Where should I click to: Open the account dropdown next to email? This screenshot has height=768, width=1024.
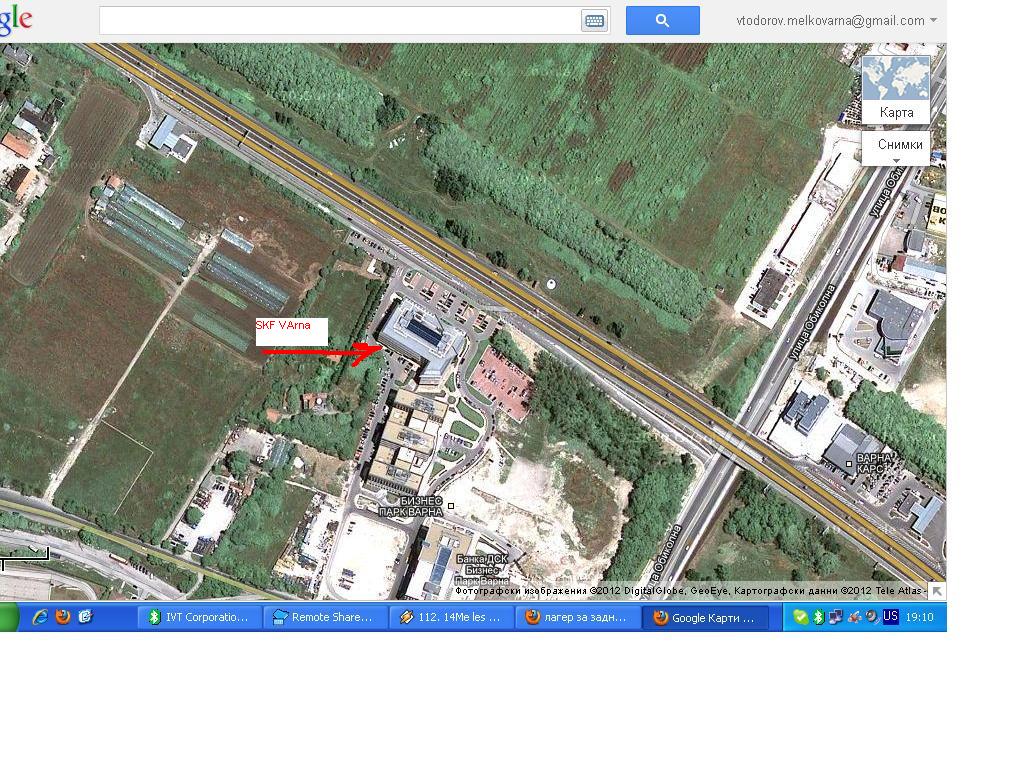pyautogui.click(x=933, y=20)
